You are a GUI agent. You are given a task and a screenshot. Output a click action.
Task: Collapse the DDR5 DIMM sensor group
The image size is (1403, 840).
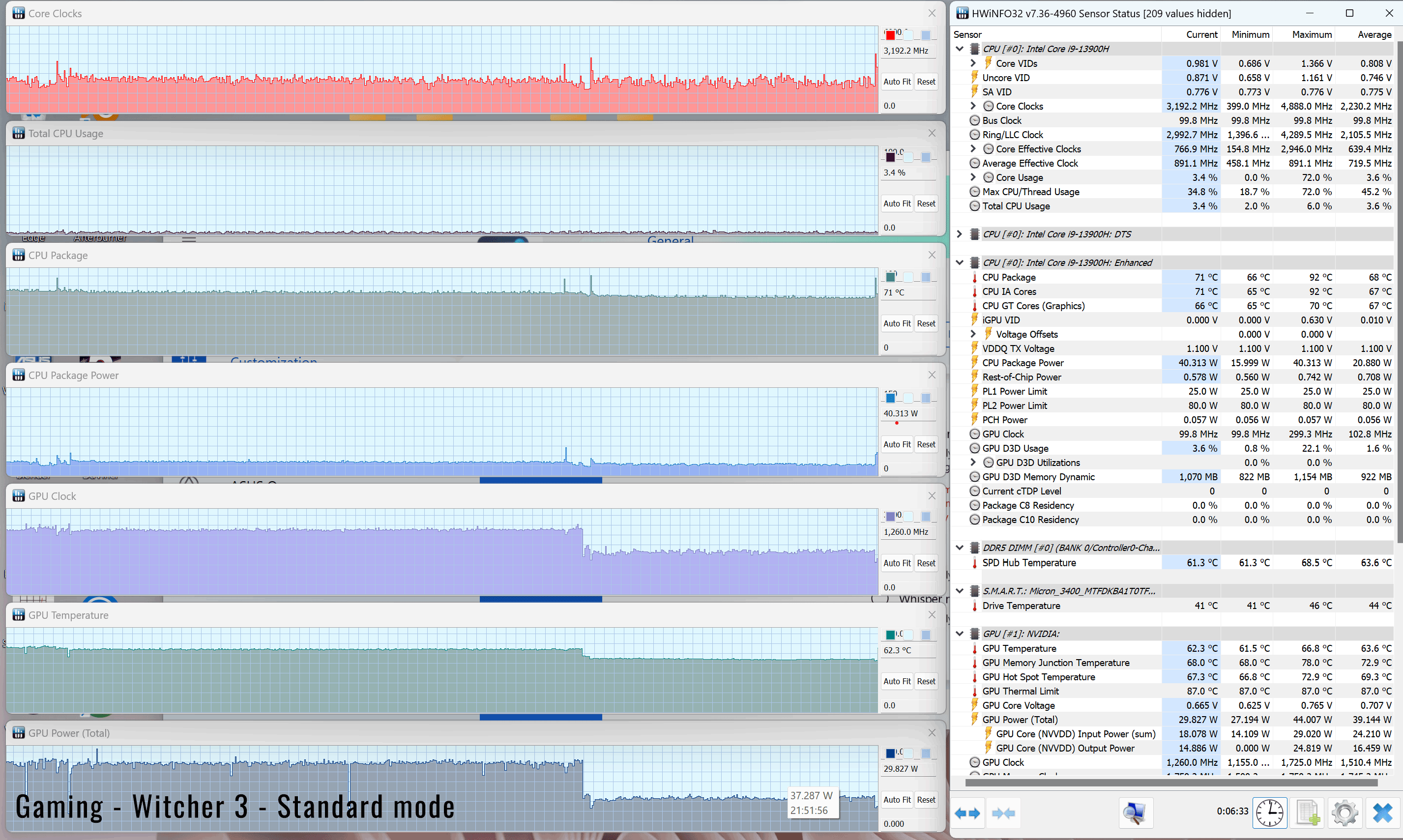point(960,548)
